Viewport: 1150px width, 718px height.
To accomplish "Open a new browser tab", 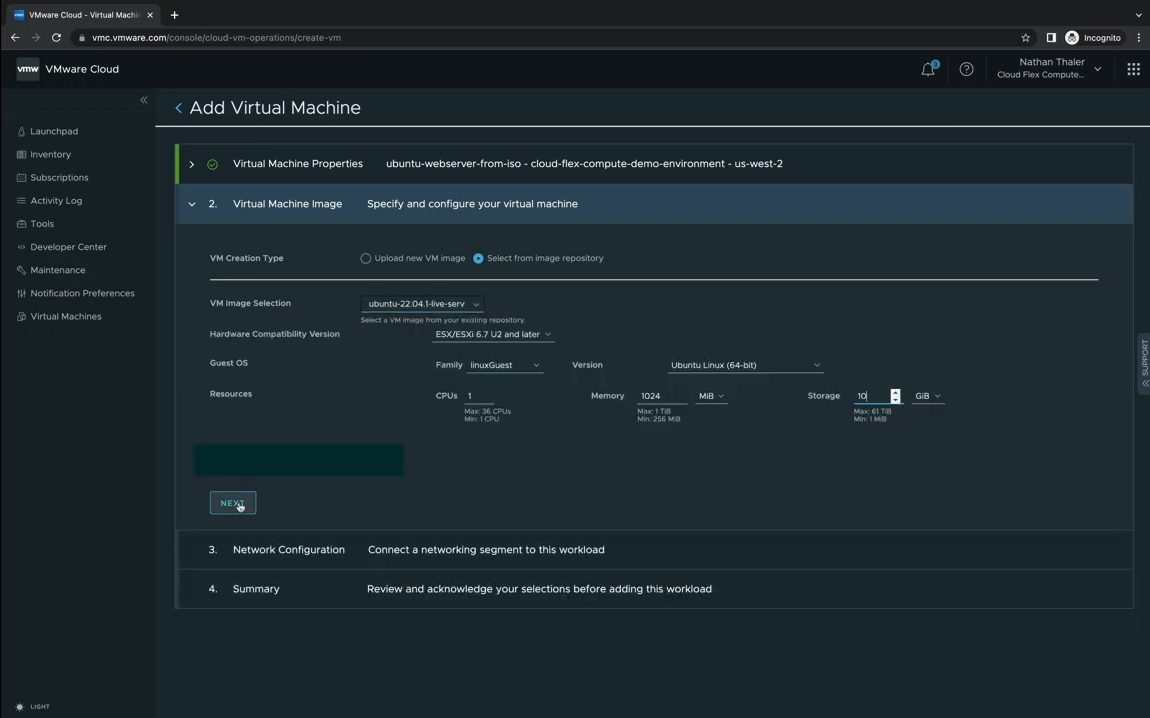I will (174, 15).
